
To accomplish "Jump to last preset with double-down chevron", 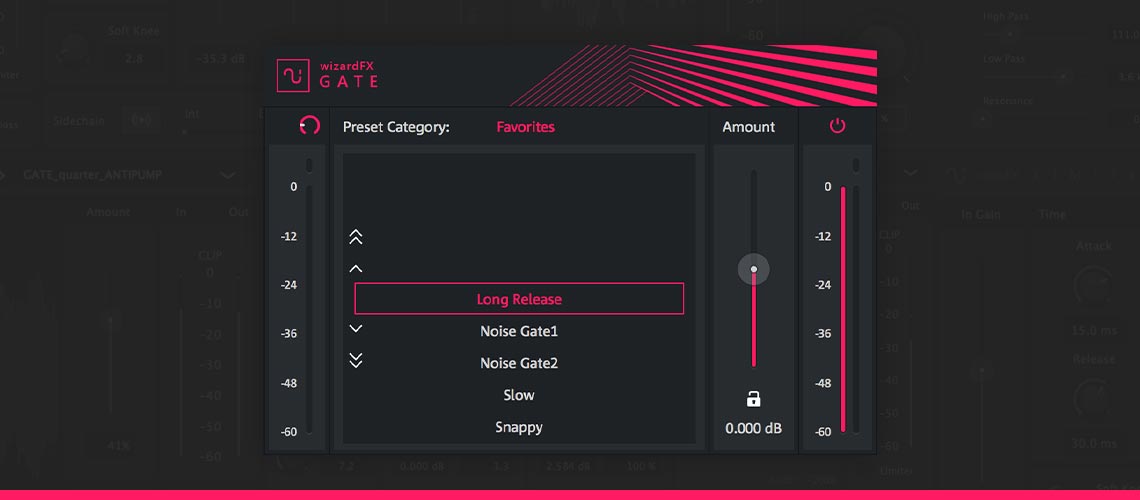I will tap(355, 360).
